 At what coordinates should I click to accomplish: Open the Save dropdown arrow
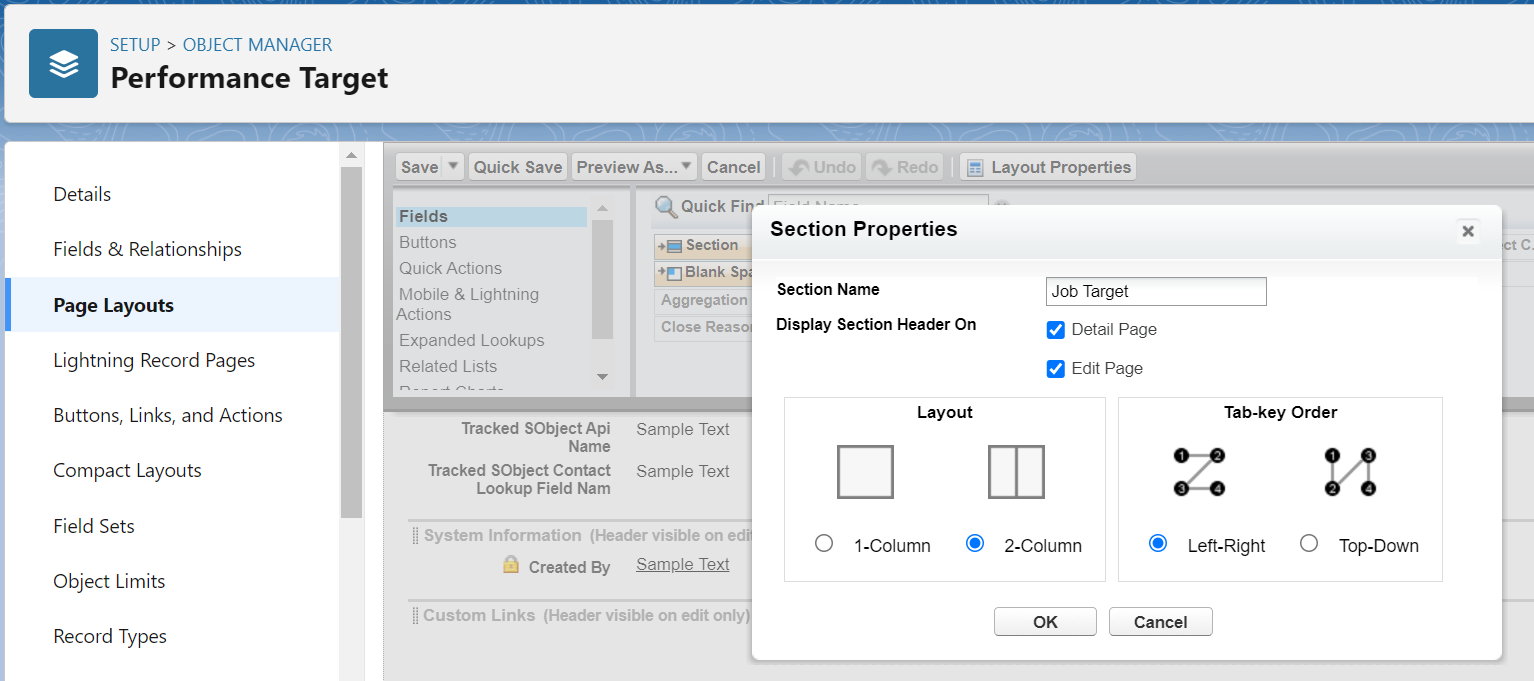coord(453,167)
